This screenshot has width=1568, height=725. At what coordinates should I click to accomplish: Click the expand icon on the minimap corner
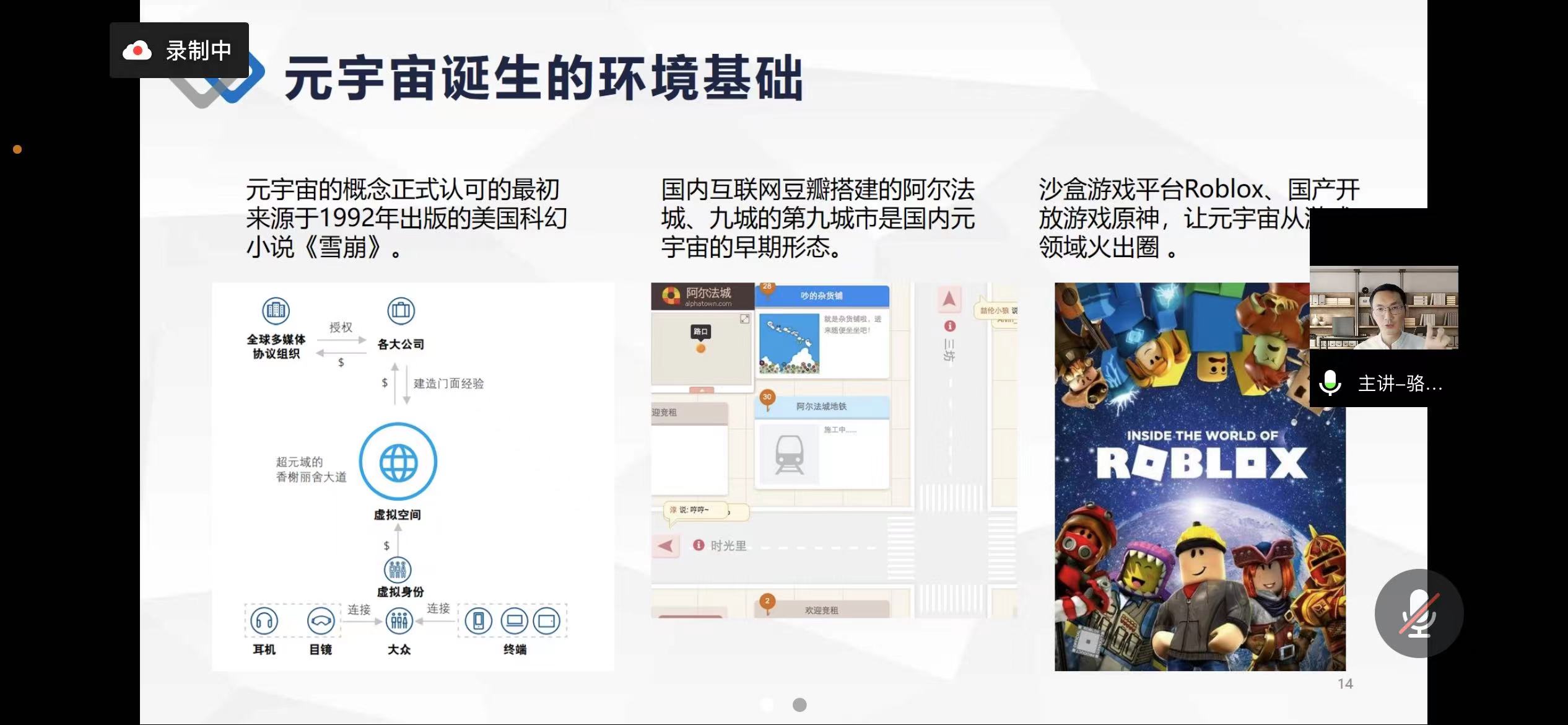[x=744, y=319]
